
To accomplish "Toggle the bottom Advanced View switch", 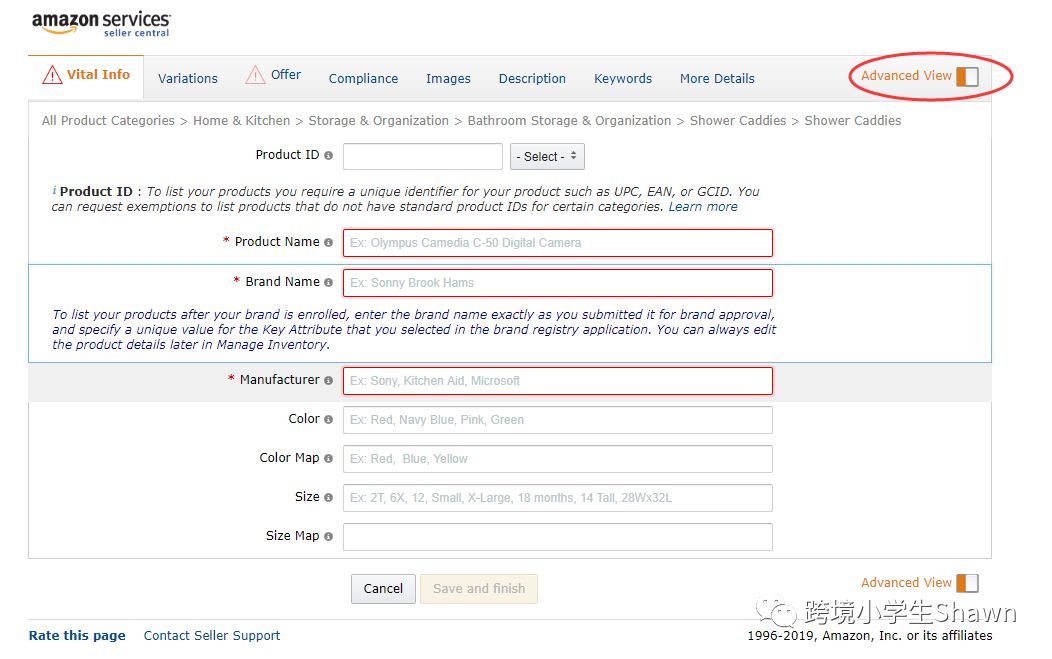I will (967, 583).
